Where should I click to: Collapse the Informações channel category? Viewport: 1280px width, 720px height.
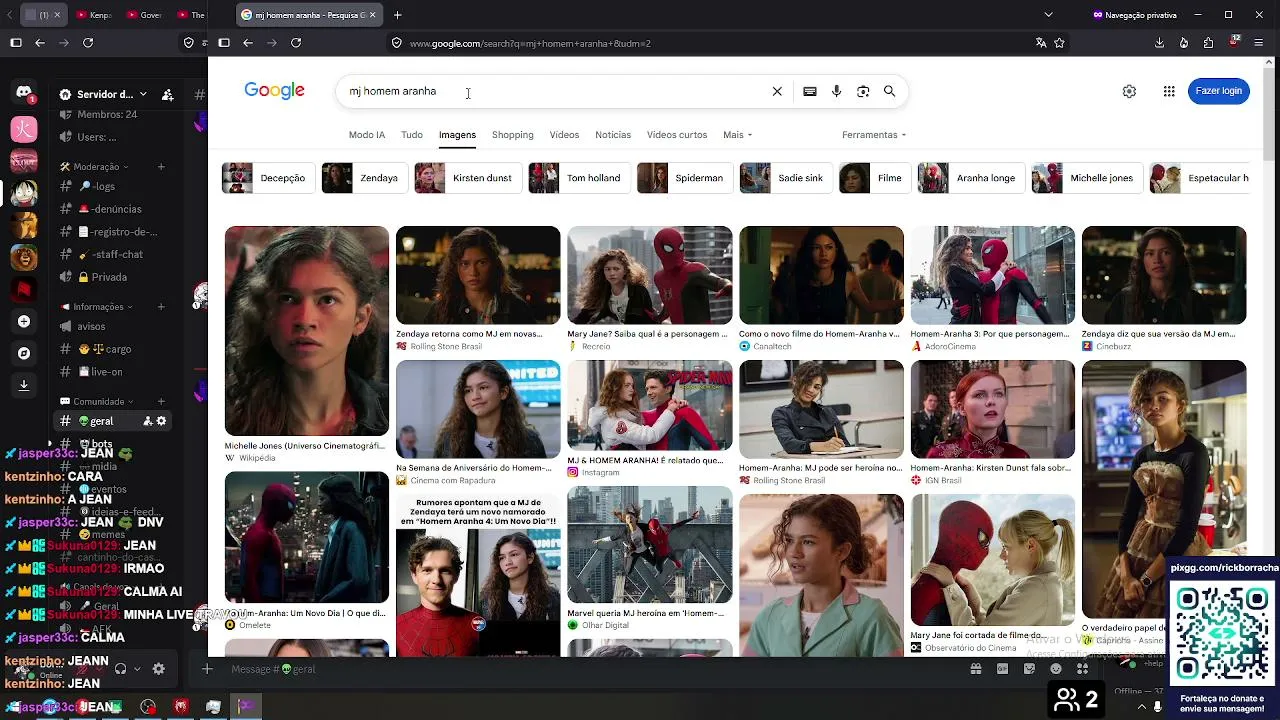[98, 307]
